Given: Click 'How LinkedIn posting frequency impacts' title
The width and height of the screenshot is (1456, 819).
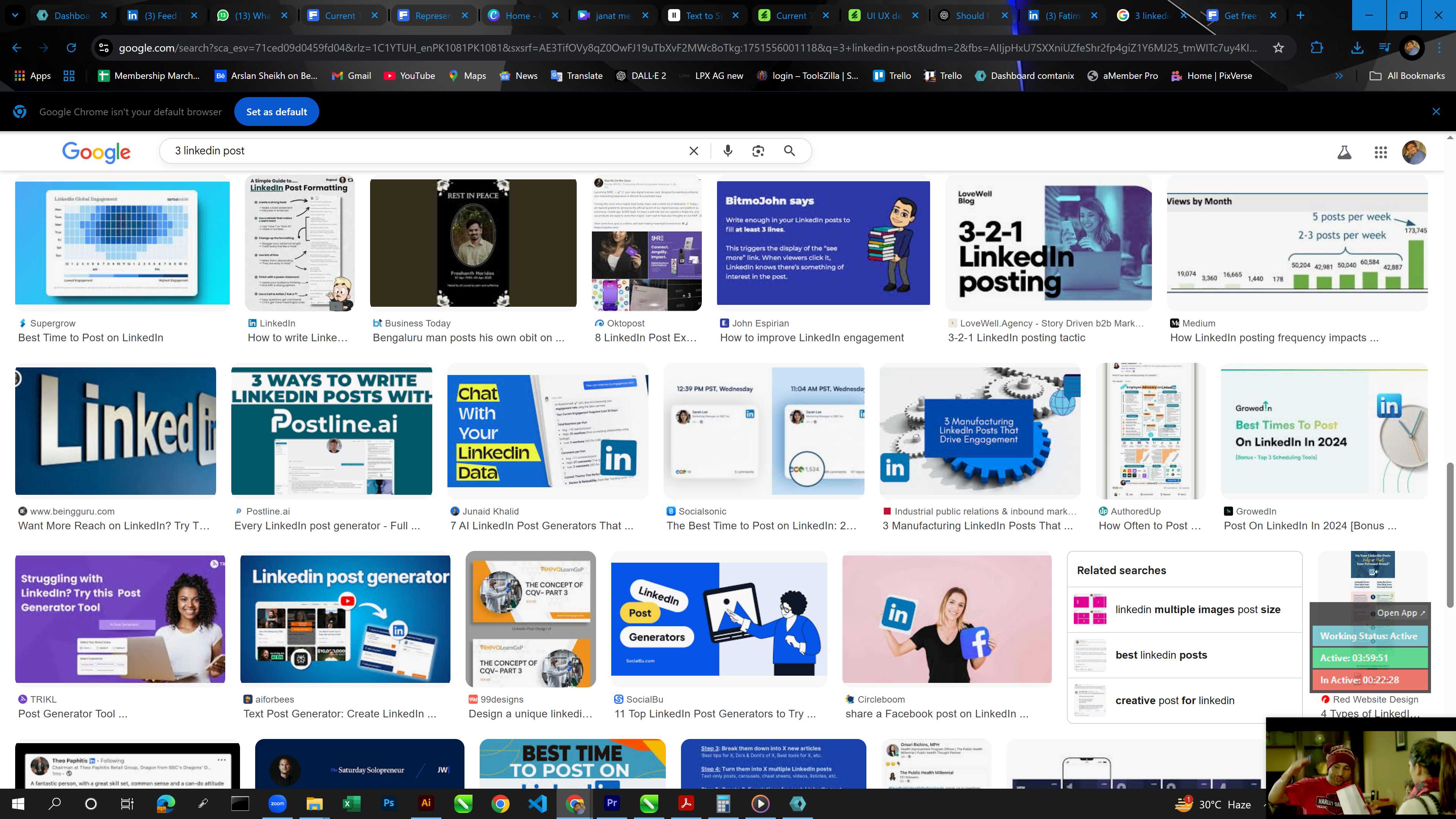Looking at the screenshot, I should [x=1274, y=337].
